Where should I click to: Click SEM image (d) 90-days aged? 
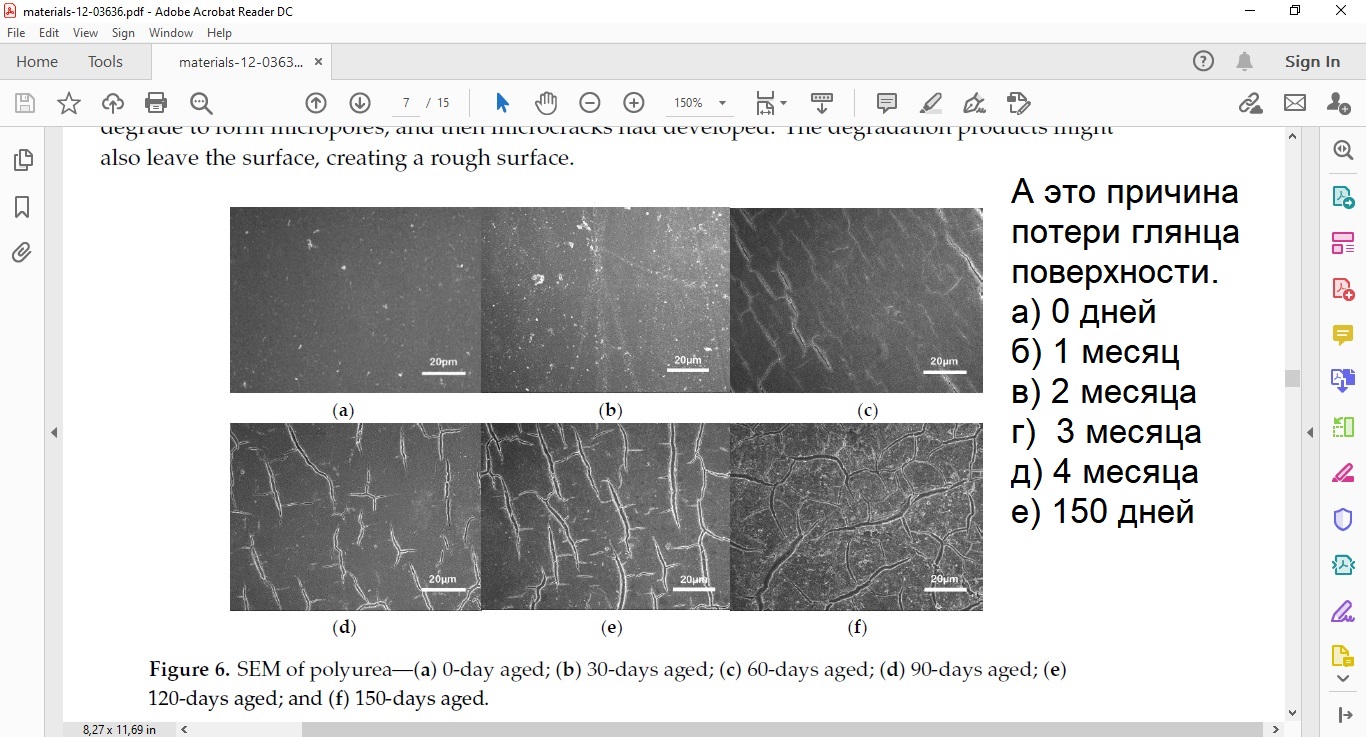[x=356, y=517]
